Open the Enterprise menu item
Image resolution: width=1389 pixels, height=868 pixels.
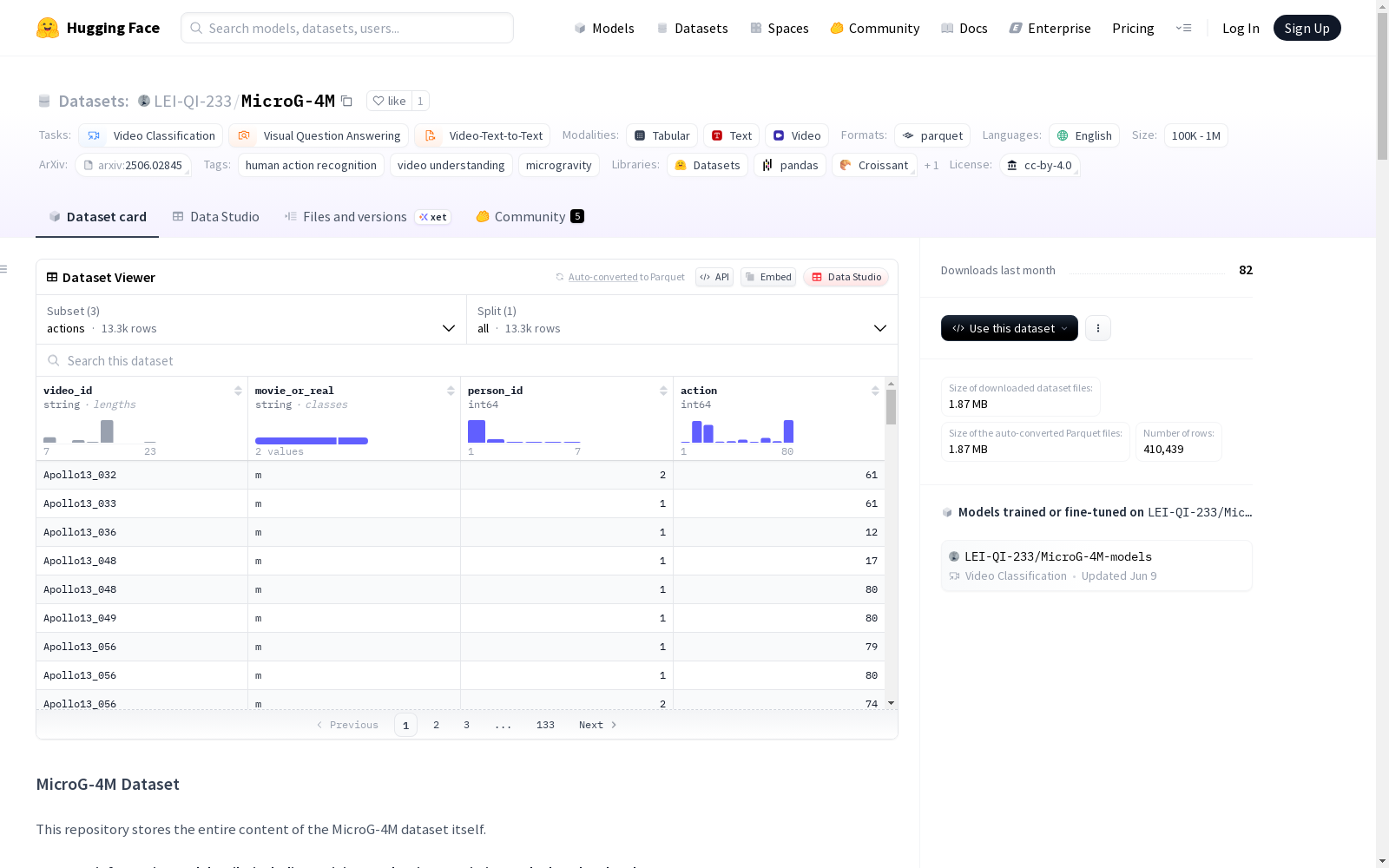click(1050, 28)
